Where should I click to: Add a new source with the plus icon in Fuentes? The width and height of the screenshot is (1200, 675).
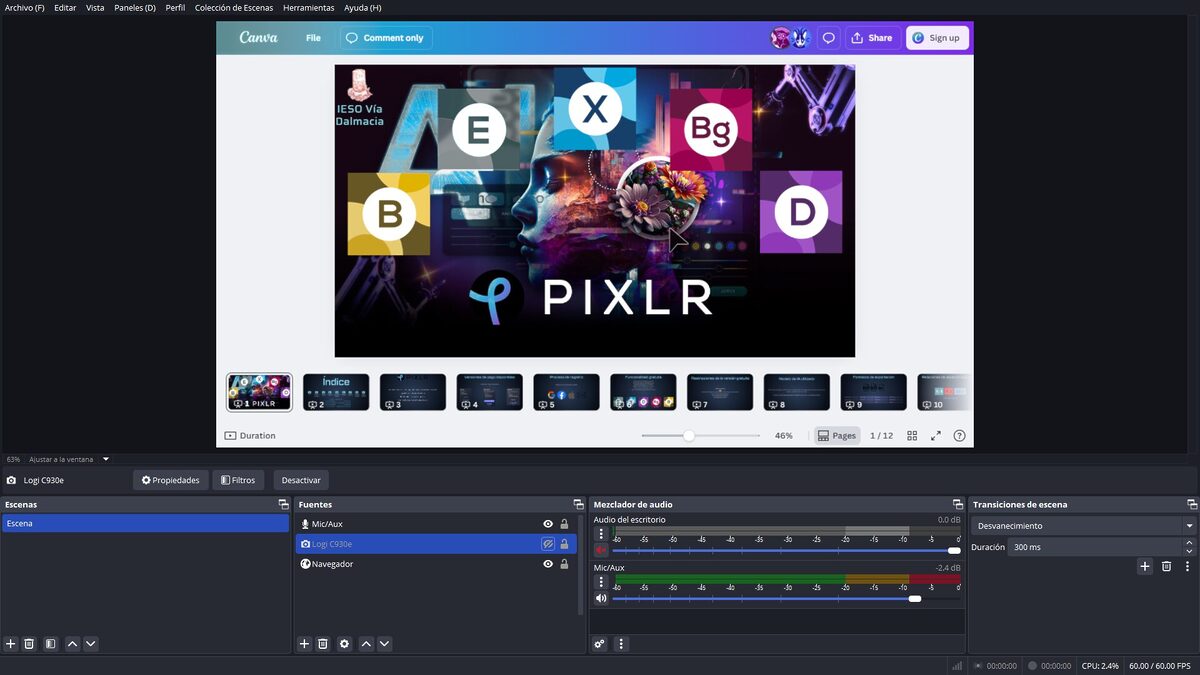[305, 644]
